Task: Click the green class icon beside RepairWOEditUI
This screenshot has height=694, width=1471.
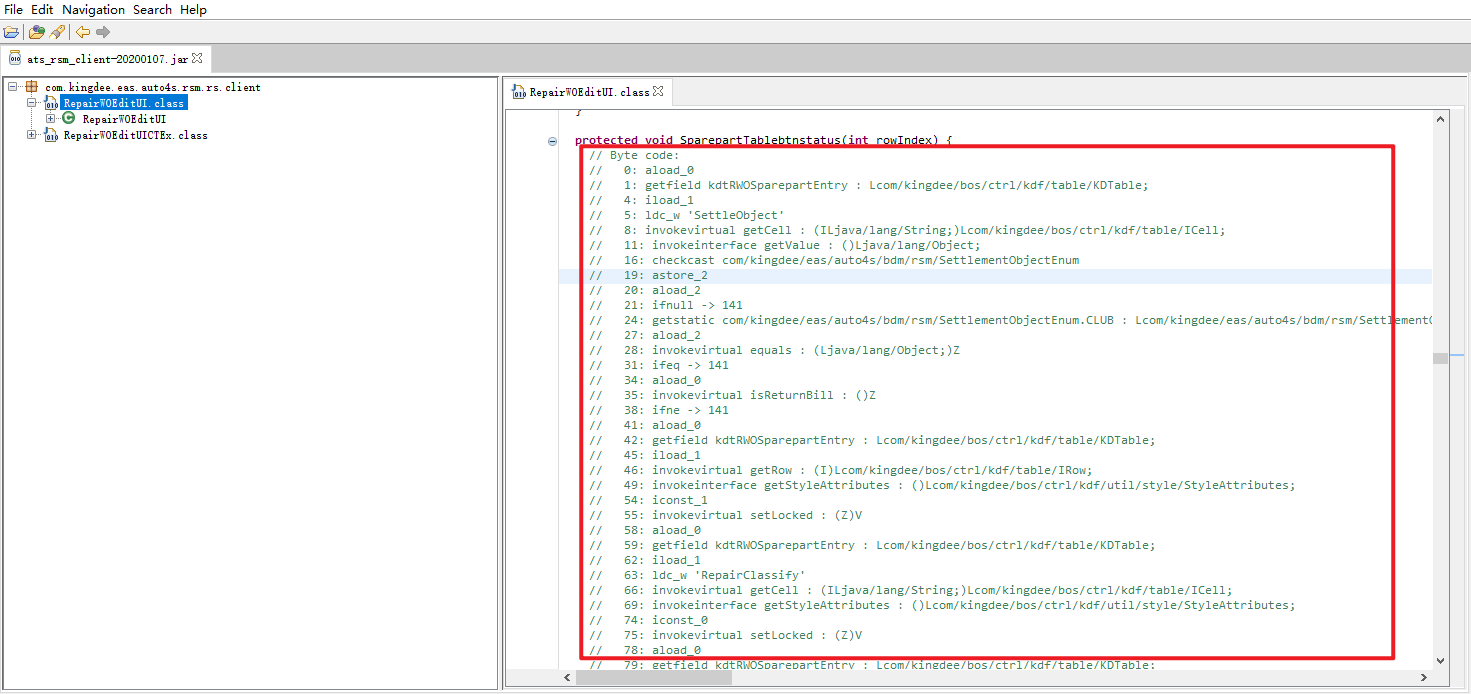Action: 70,118
